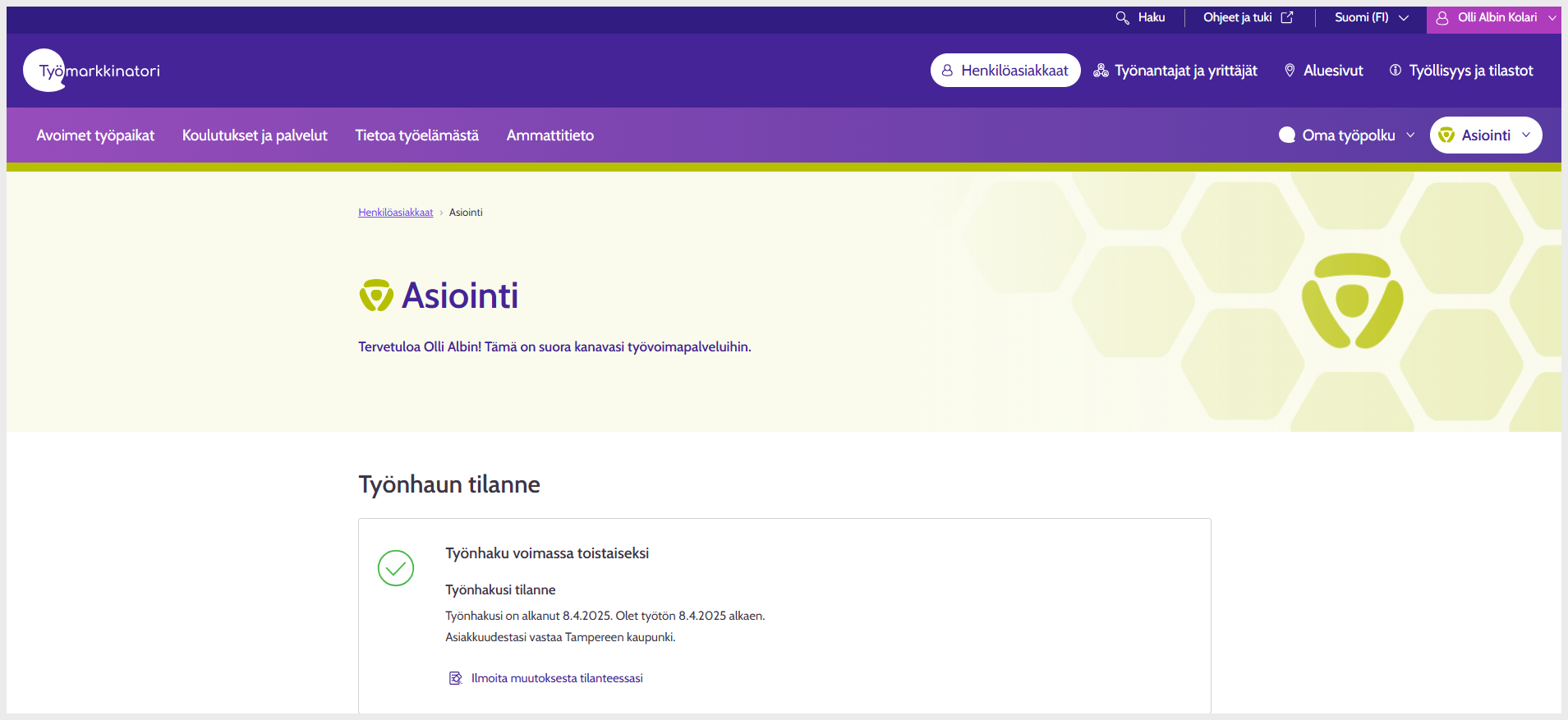The height and width of the screenshot is (720, 1568).
Task: Click the external link icon beside Ohjeet ja tuki
Action: (1287, 17)
